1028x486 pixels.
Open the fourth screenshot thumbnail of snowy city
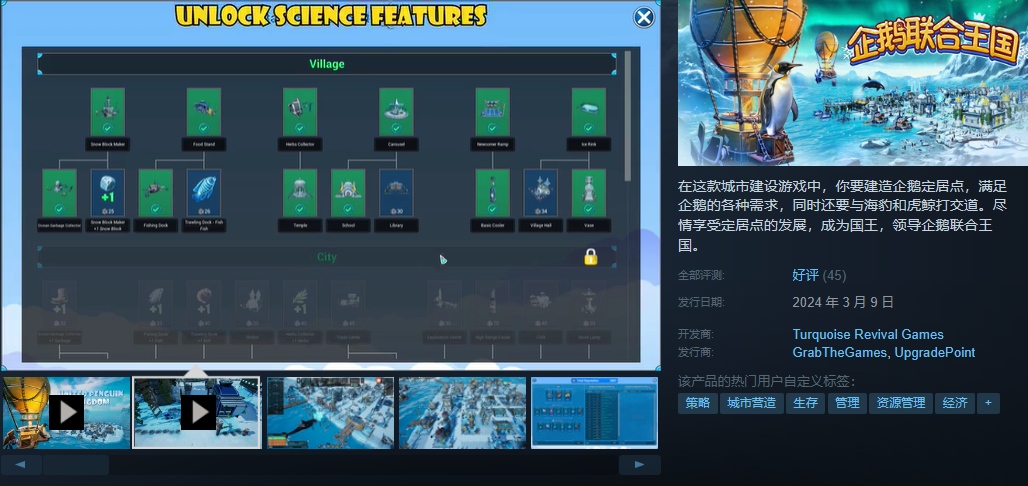[x=462, y=413]
